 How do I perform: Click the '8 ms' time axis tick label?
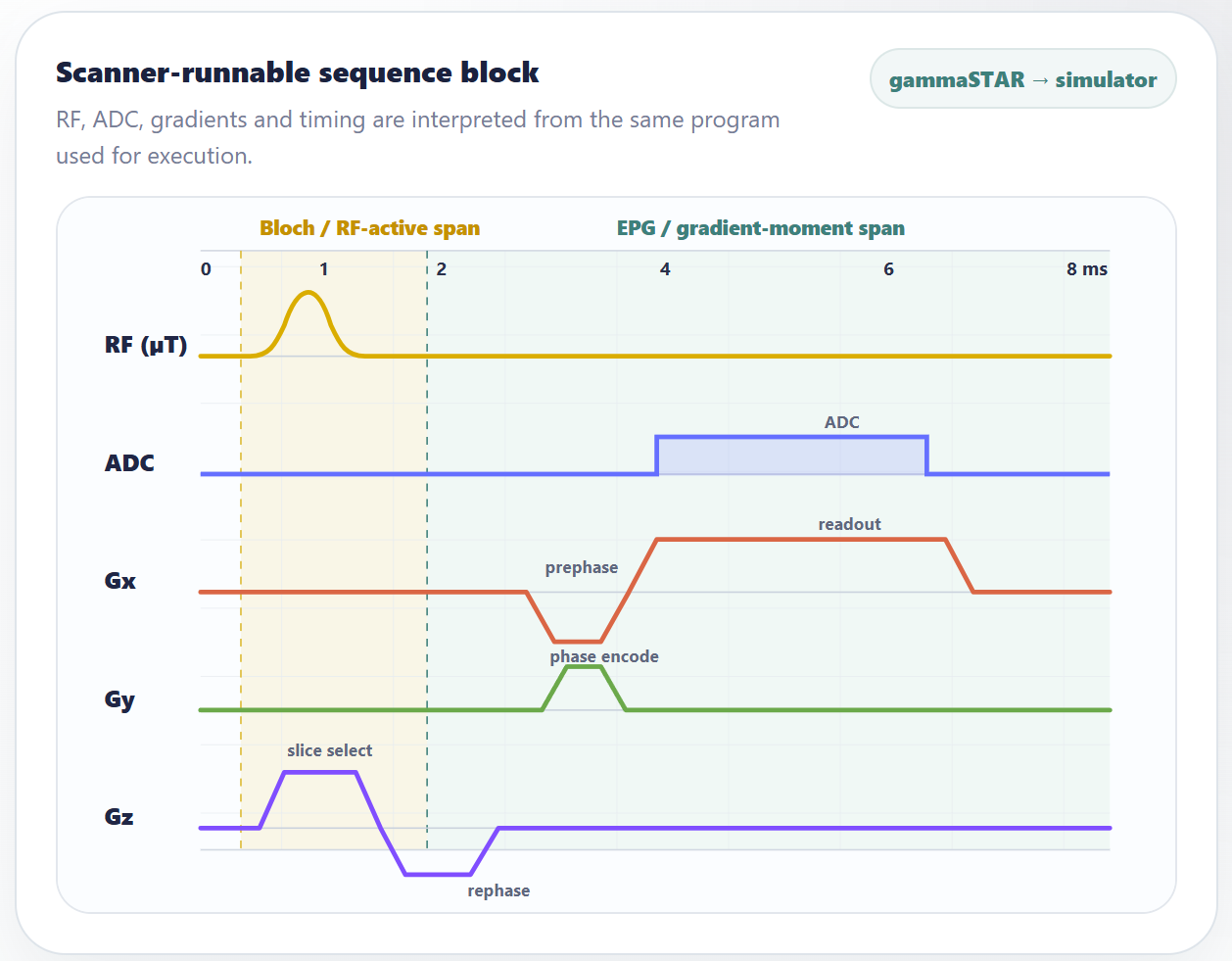[1086, 269]
